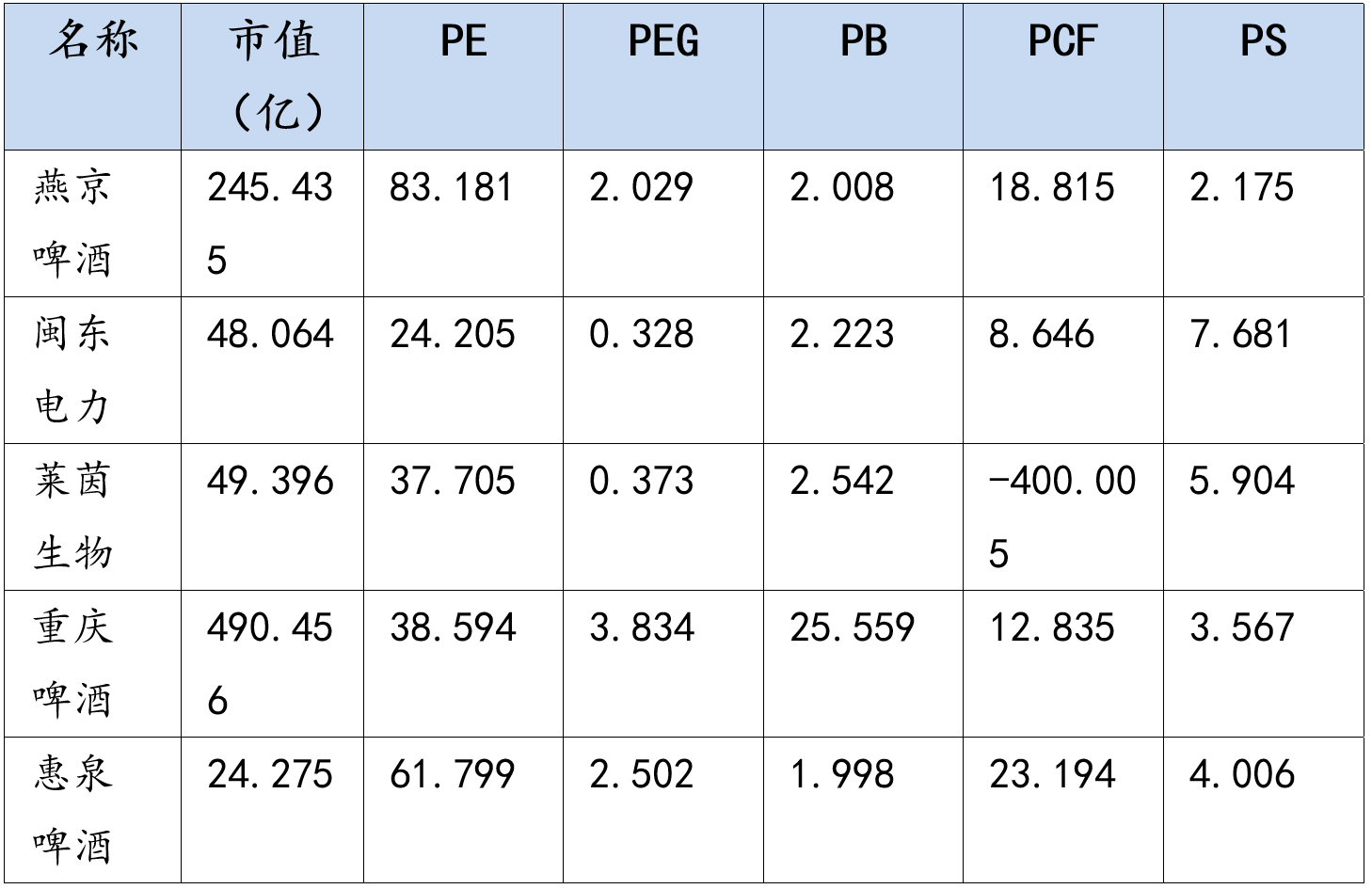Click the PCF value -400.005
The height and width of the screenshot is (889, 1372).
pos(1061,516)
